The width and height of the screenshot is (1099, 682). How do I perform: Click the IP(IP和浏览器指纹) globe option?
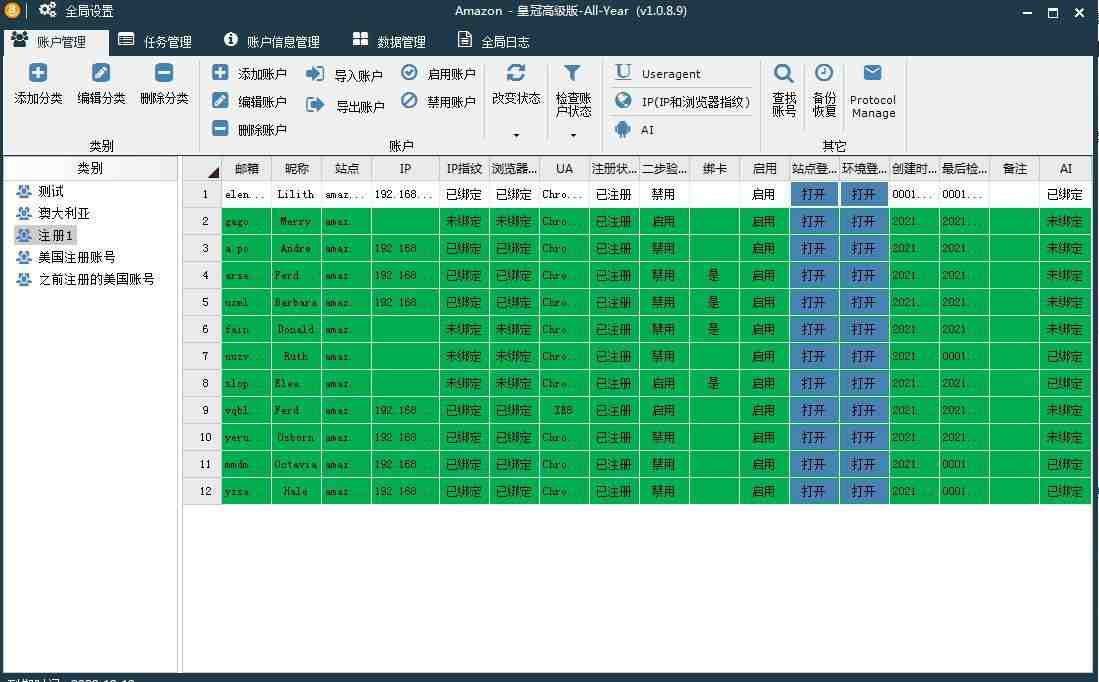point(682,102)
